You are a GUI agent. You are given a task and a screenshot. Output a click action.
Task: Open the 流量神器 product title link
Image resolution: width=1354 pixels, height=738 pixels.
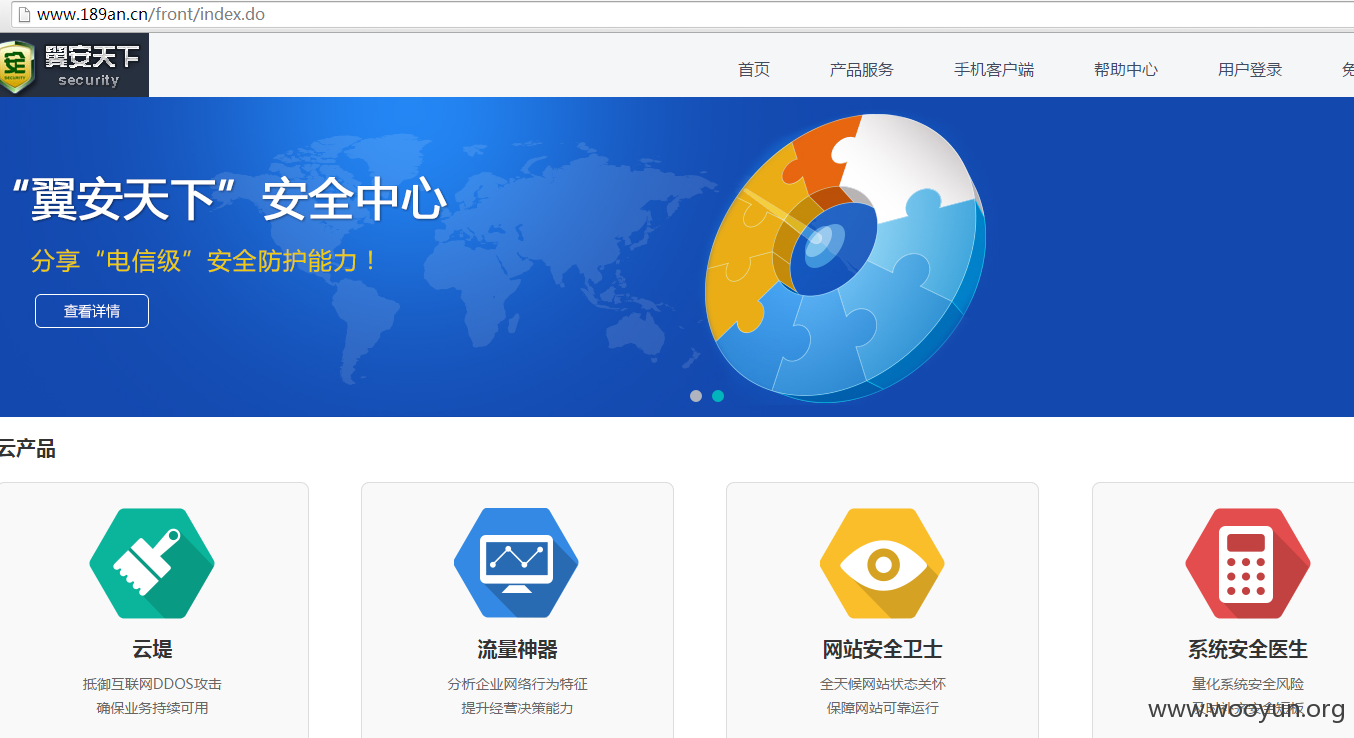(x=517, y=649)
